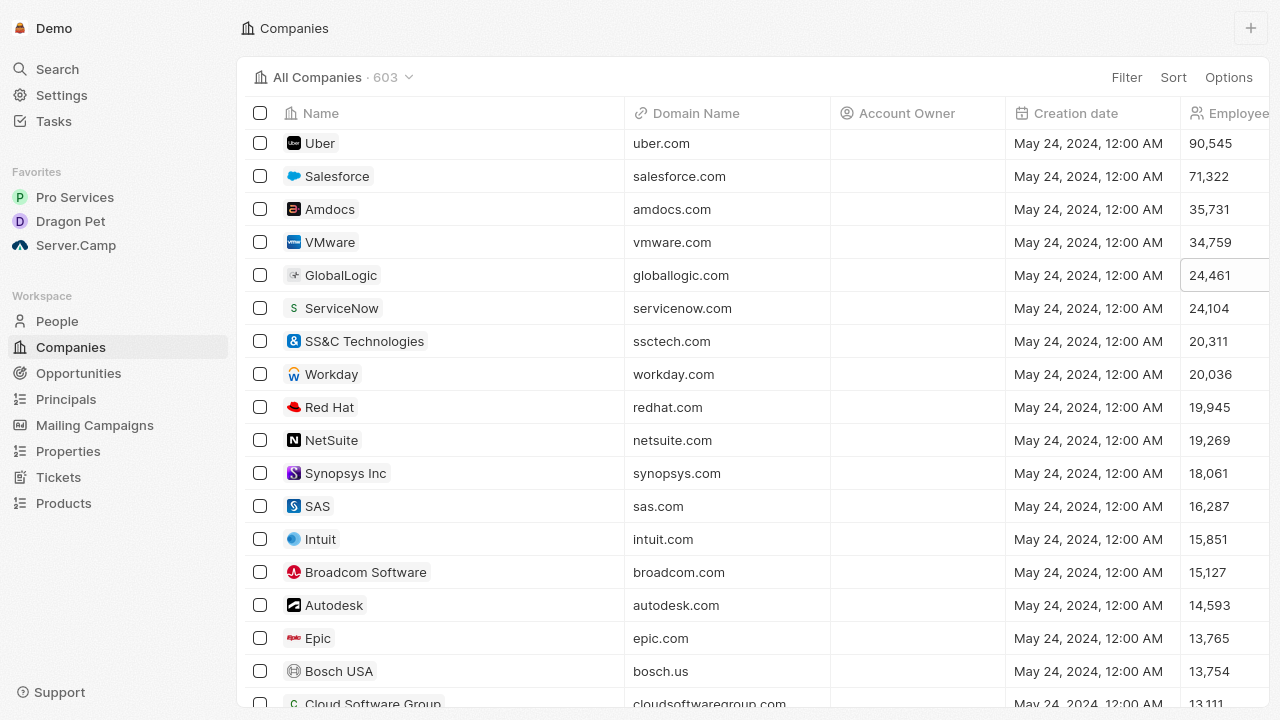Click the Autodesk logo icon
1280x720 pixels.
click(294, 605)
